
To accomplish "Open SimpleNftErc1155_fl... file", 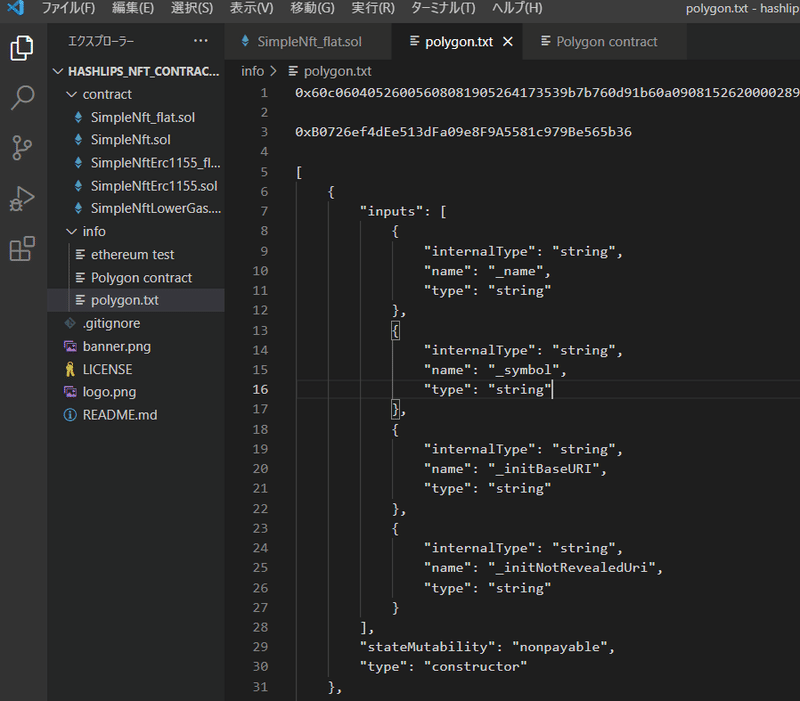I will click(x=155, y=163).
